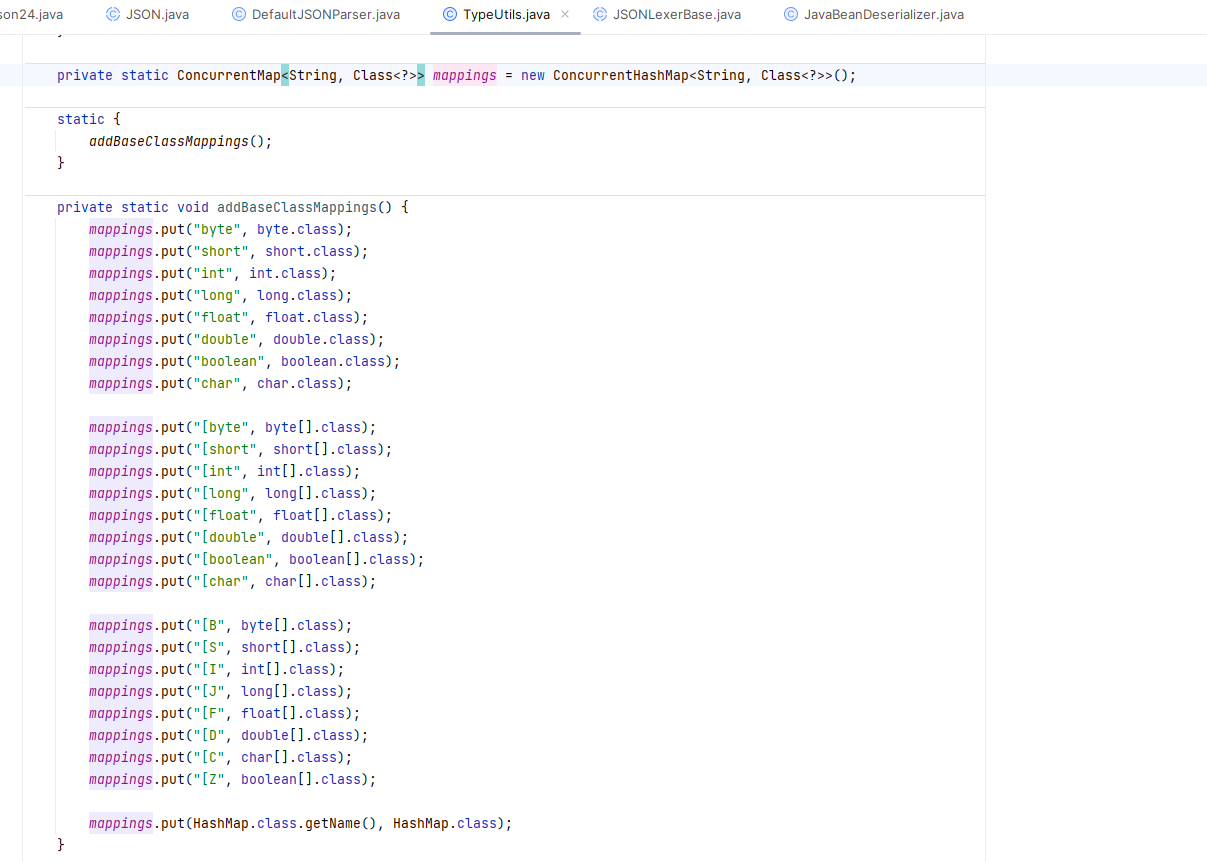Click the "short" string literal

point(221,251)
